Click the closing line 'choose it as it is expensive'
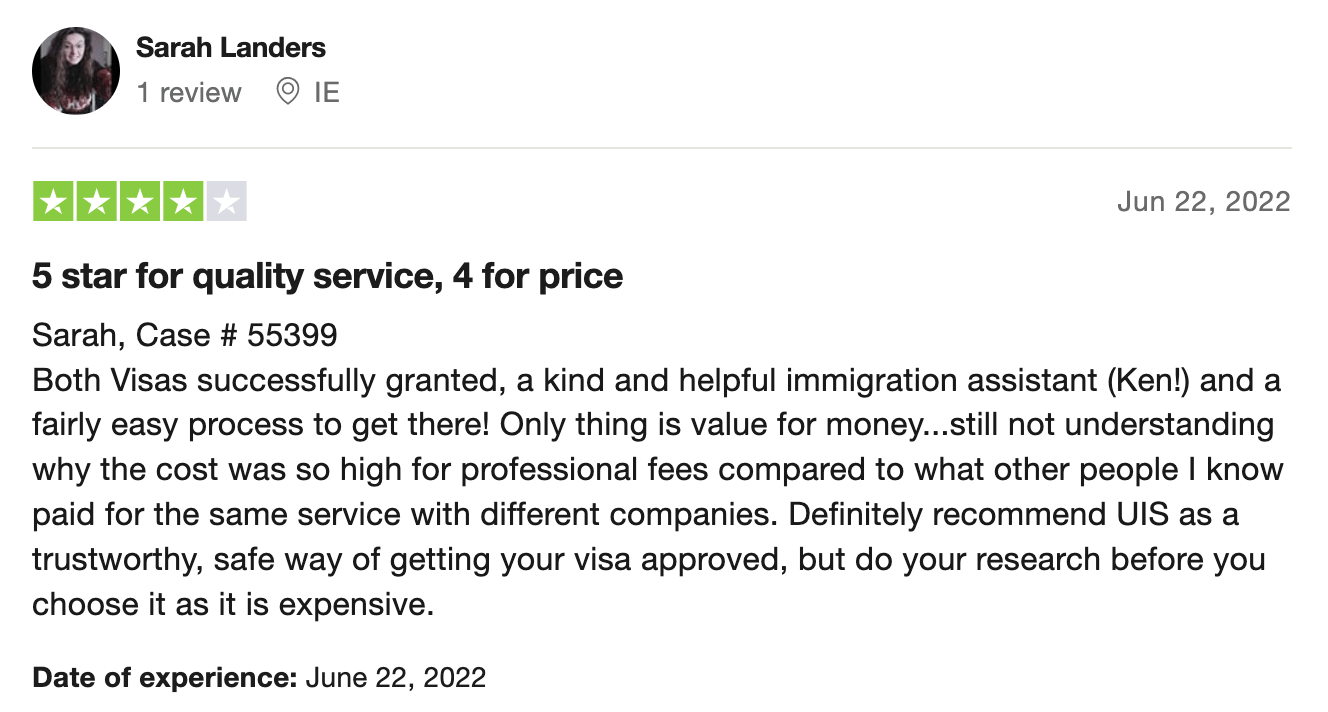Viewport: 1328px width, 712px height. pyautogui.click(x=233, y=606)
